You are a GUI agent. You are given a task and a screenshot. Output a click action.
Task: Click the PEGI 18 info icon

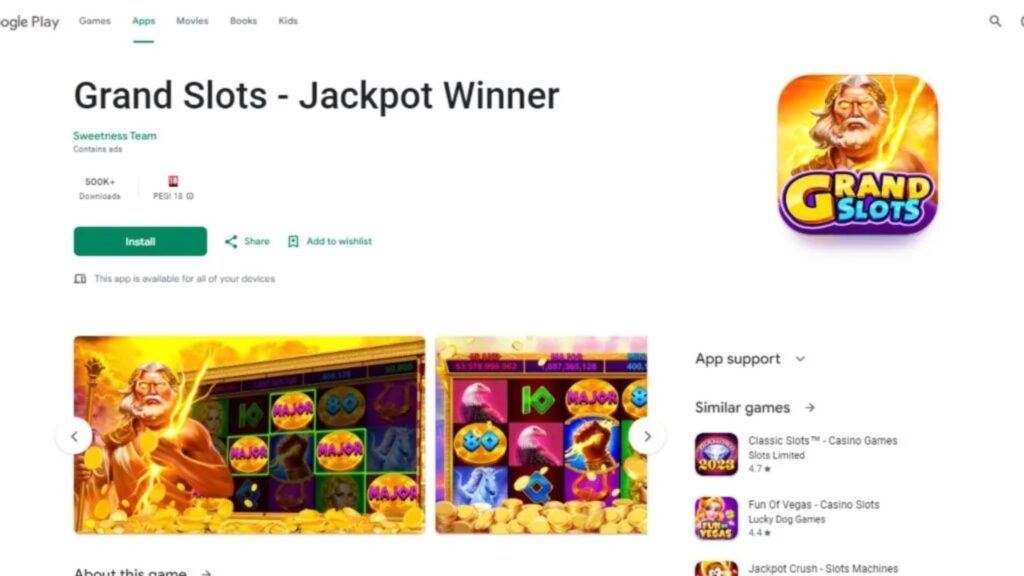[x=190, y=196]
